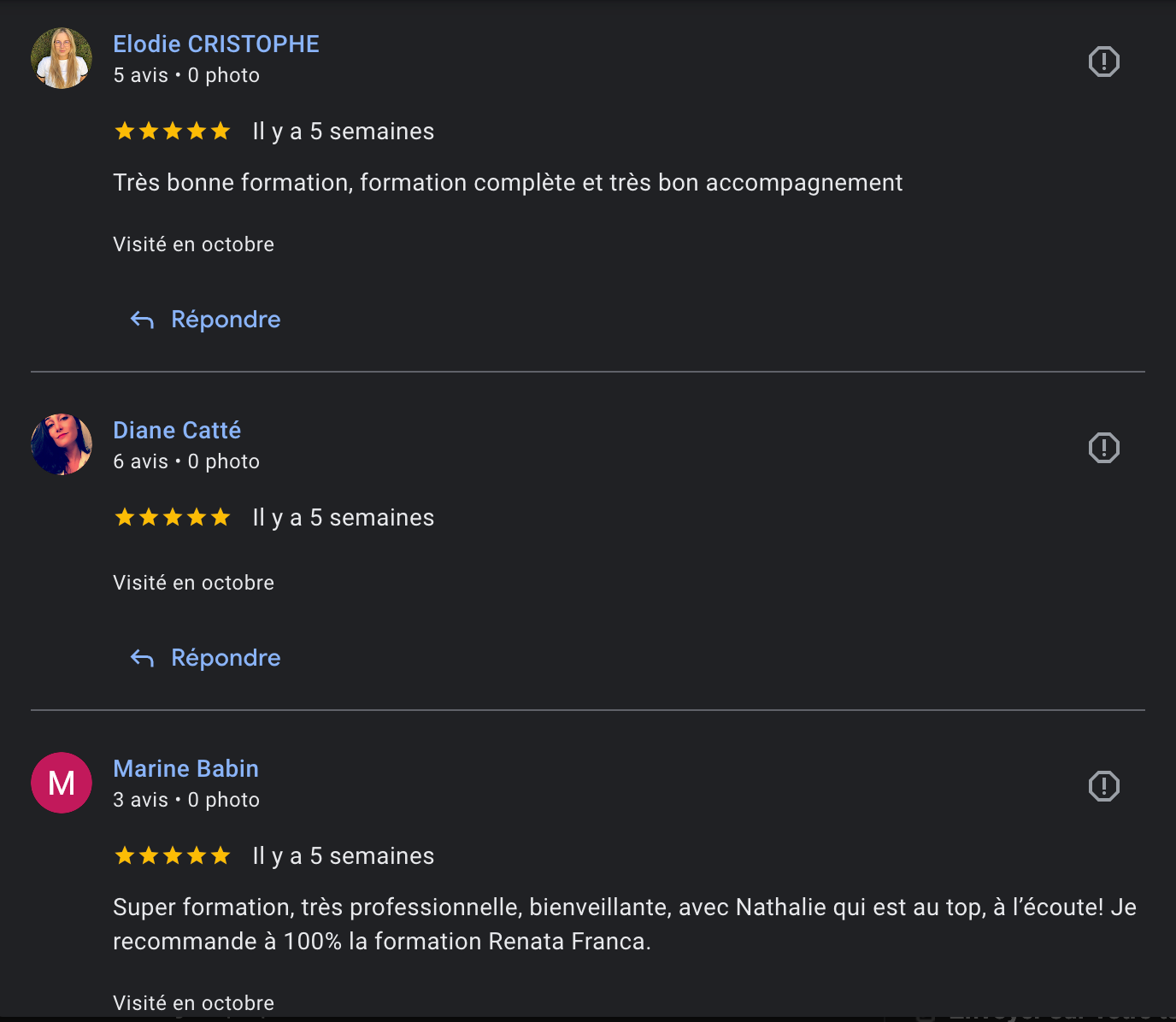Viewport: 1176px width, 1022px height.
Task: Reply to Elodie CRISTOPHE's review
Action: pos(226,320)
